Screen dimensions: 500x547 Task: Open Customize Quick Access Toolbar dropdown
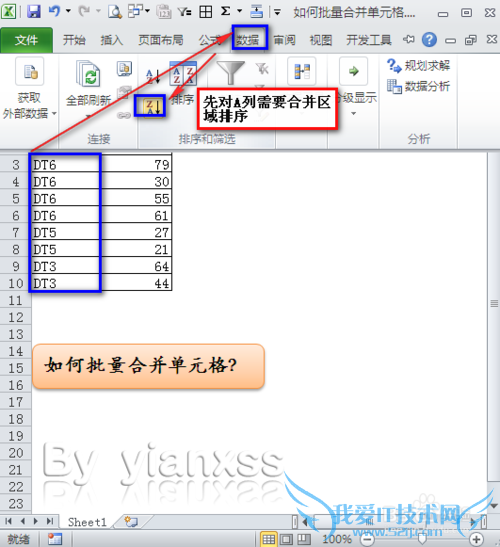pyautogui.click(x=277, y=13)
